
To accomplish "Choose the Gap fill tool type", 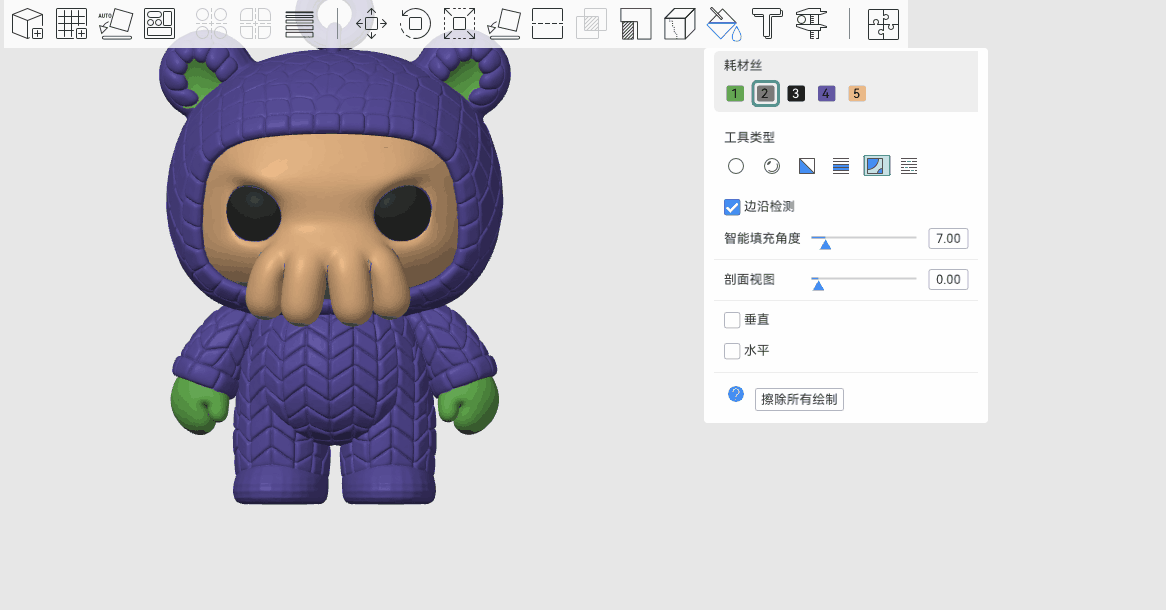I will click(909, 166).
